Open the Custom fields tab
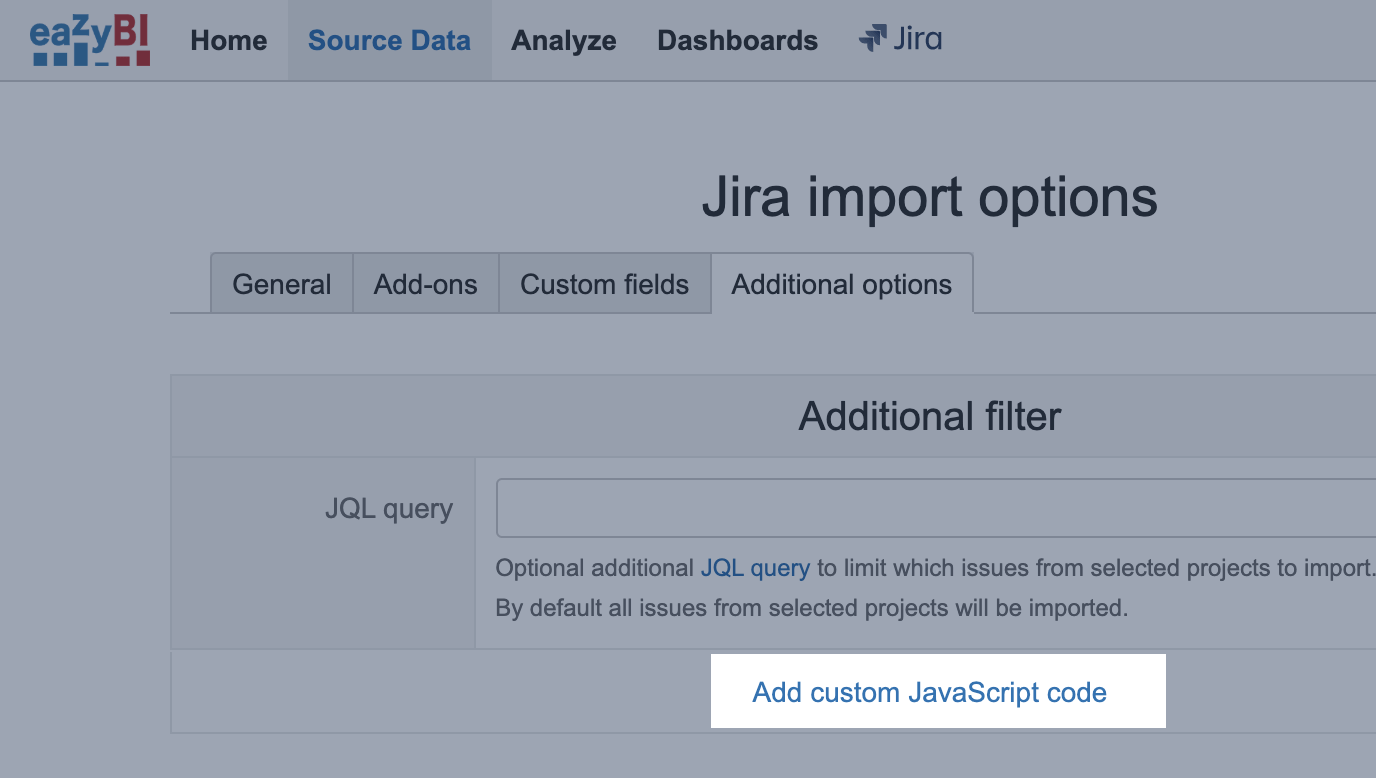 tap(605, 284)
